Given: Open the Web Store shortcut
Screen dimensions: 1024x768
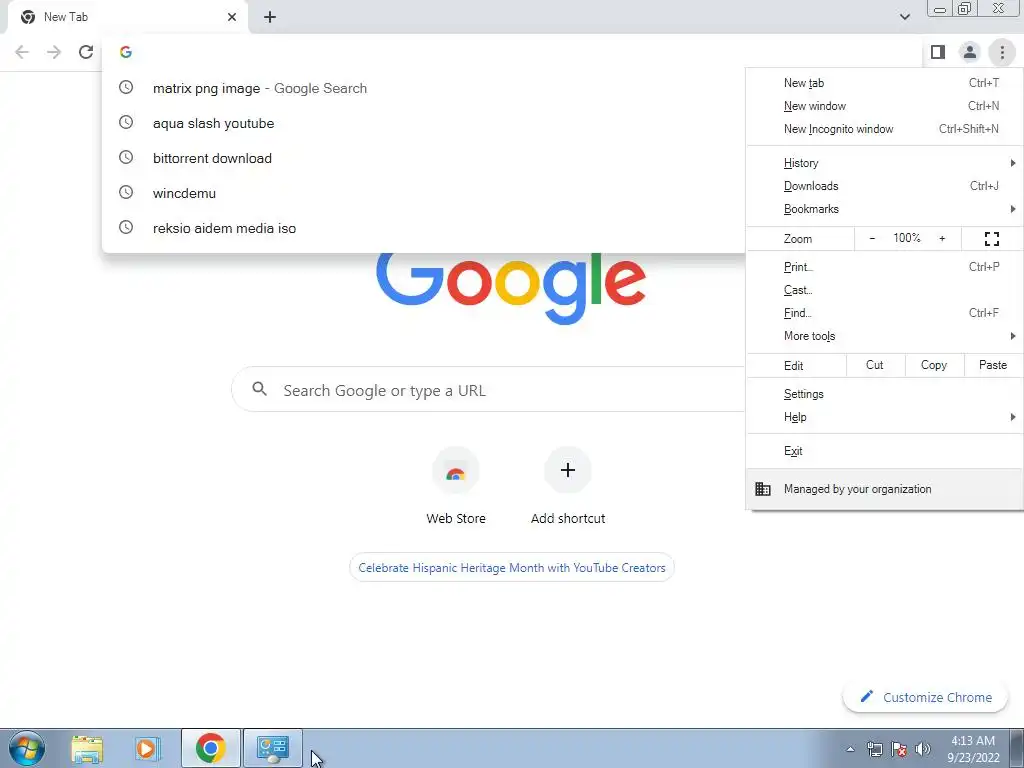Looking at the screenshot, I should (x=456, y=487).
